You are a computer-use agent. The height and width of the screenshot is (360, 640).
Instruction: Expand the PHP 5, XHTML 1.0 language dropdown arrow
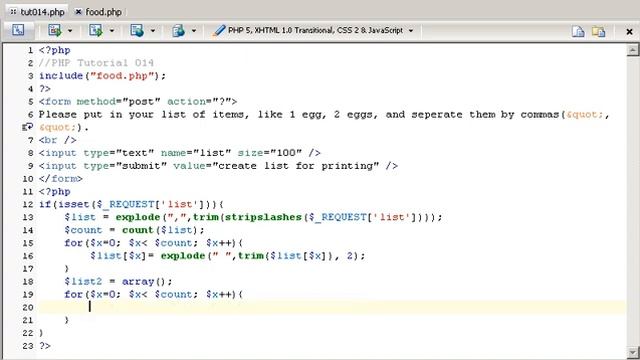411,31
